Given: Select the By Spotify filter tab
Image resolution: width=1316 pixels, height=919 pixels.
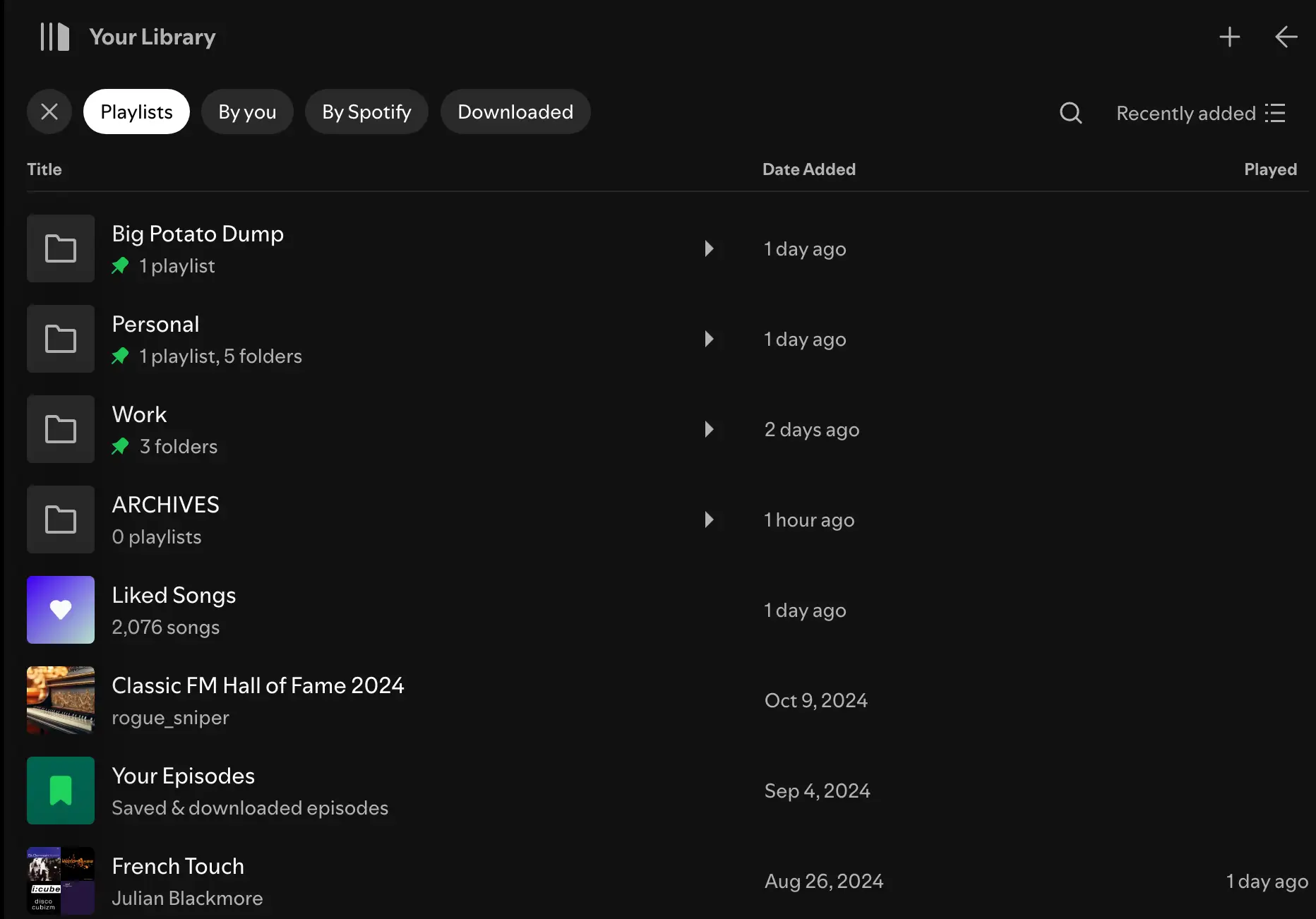Looking at the screenshot, I should (x=366, y=112).
